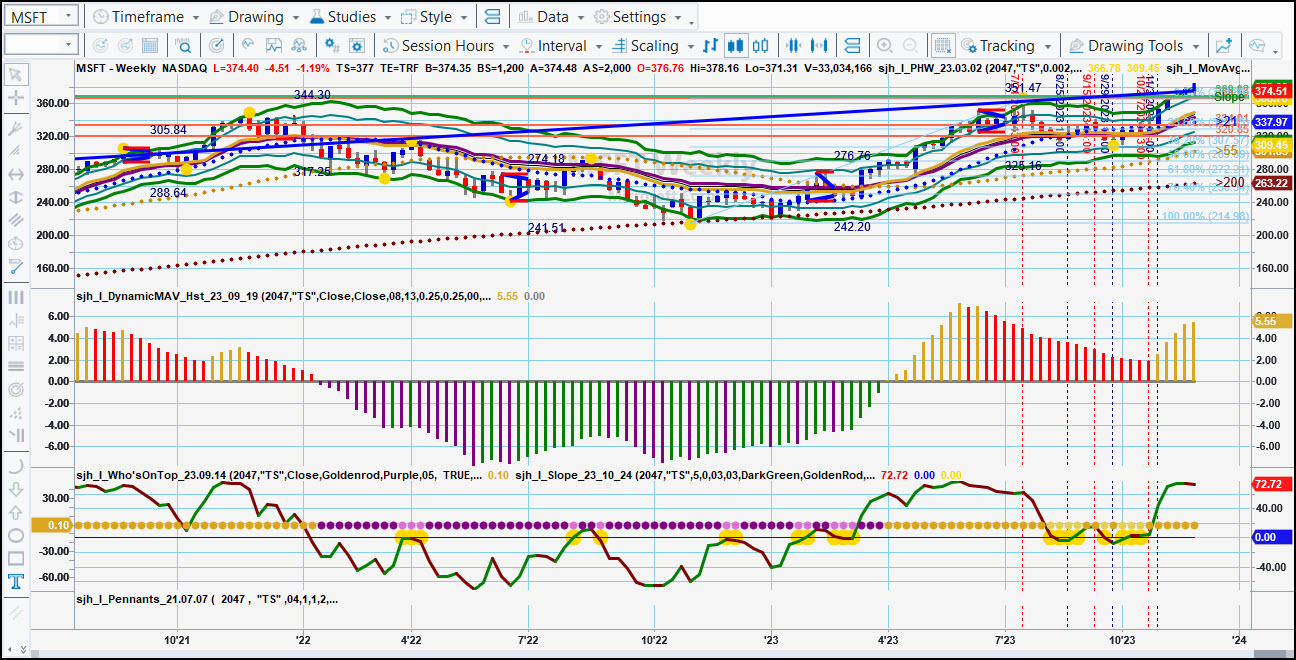Open the Interval dropdown
The image size is (1296, 660).
(561, 45)
